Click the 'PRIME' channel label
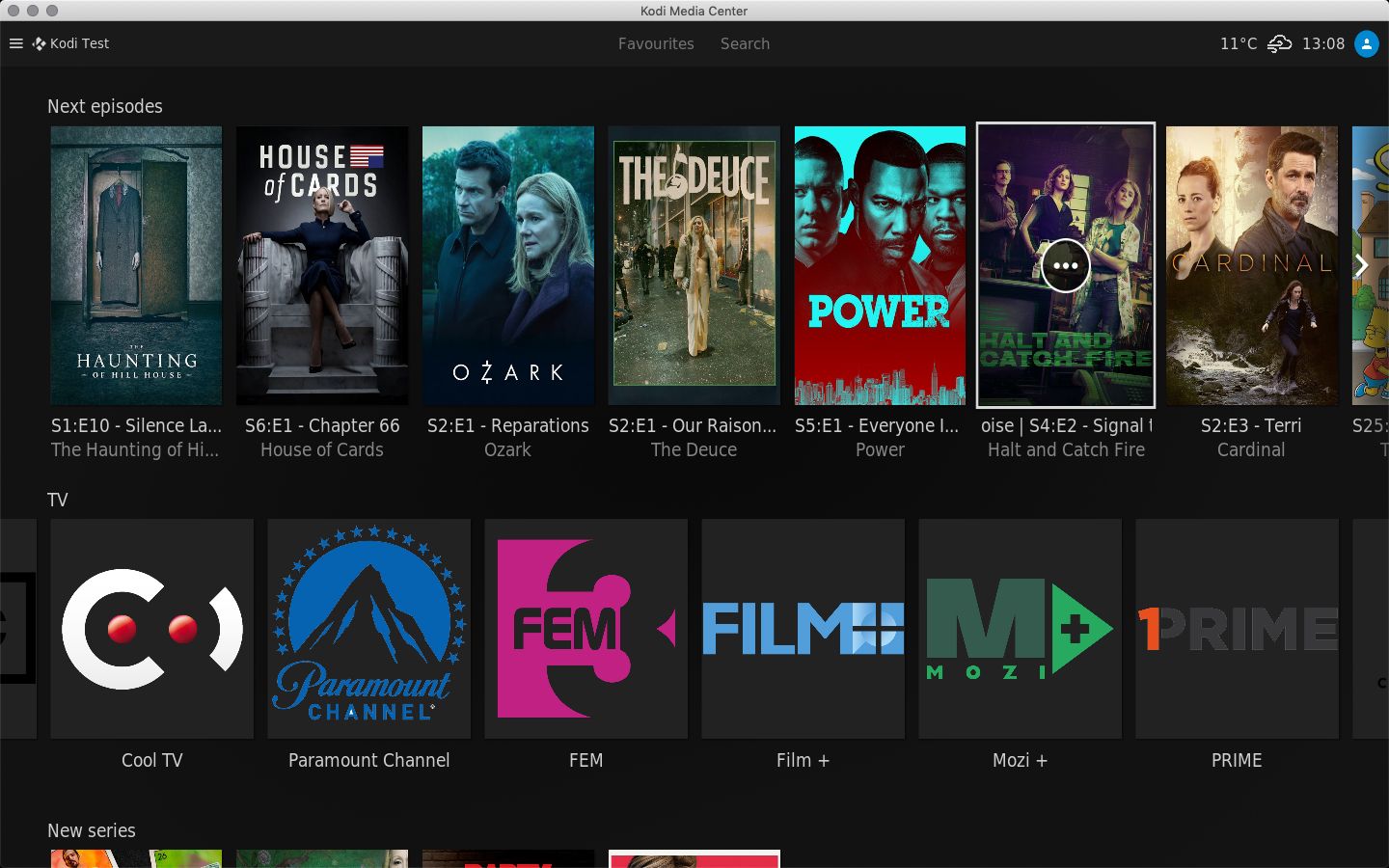1389x868 pixels. point(1237,760)
